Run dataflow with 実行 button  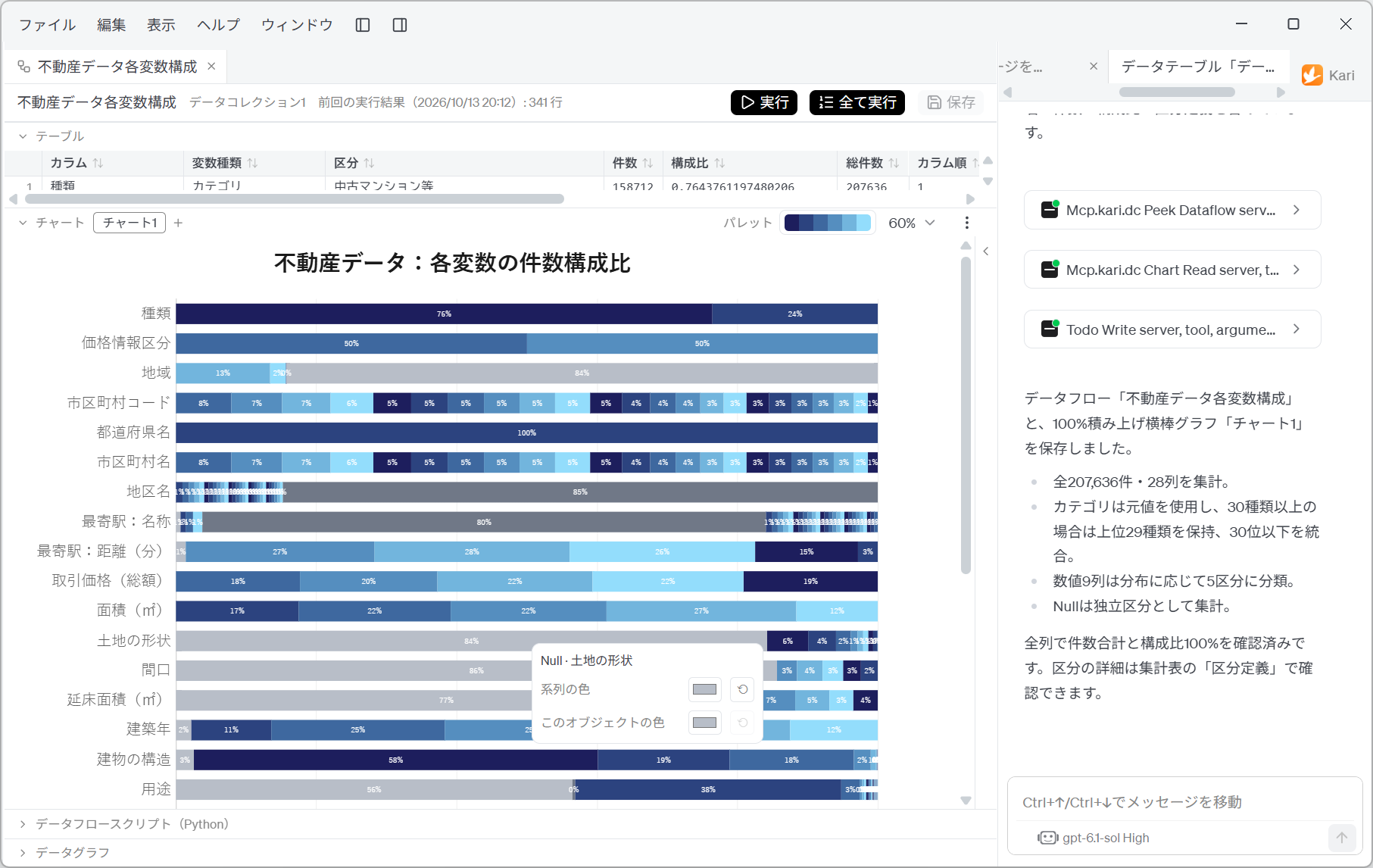click(764, 102)
